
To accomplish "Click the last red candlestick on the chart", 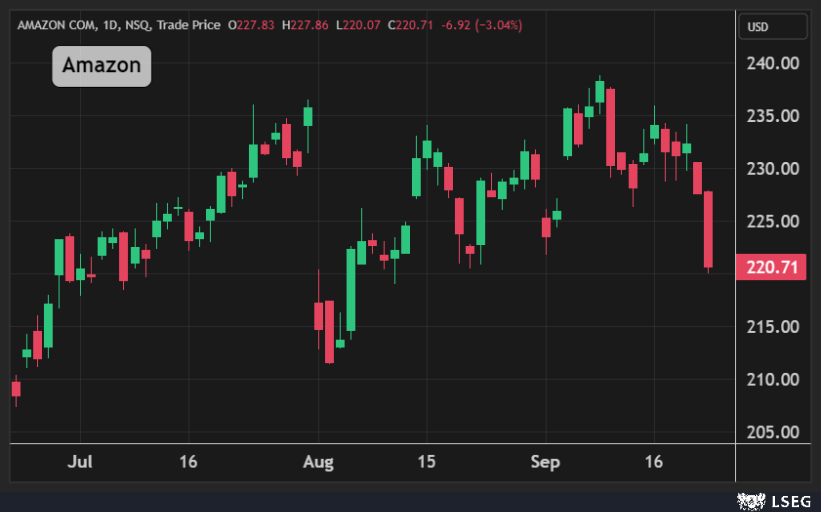I will (708, 229).
